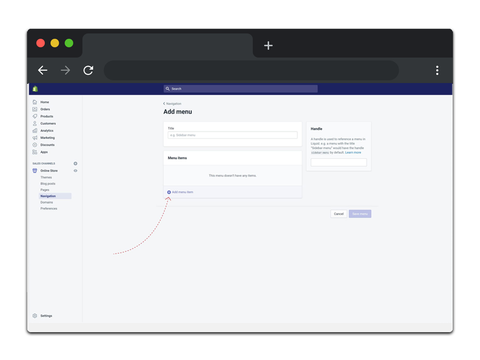Click the Orders icon in the sidebar

(x=35, y=109)
